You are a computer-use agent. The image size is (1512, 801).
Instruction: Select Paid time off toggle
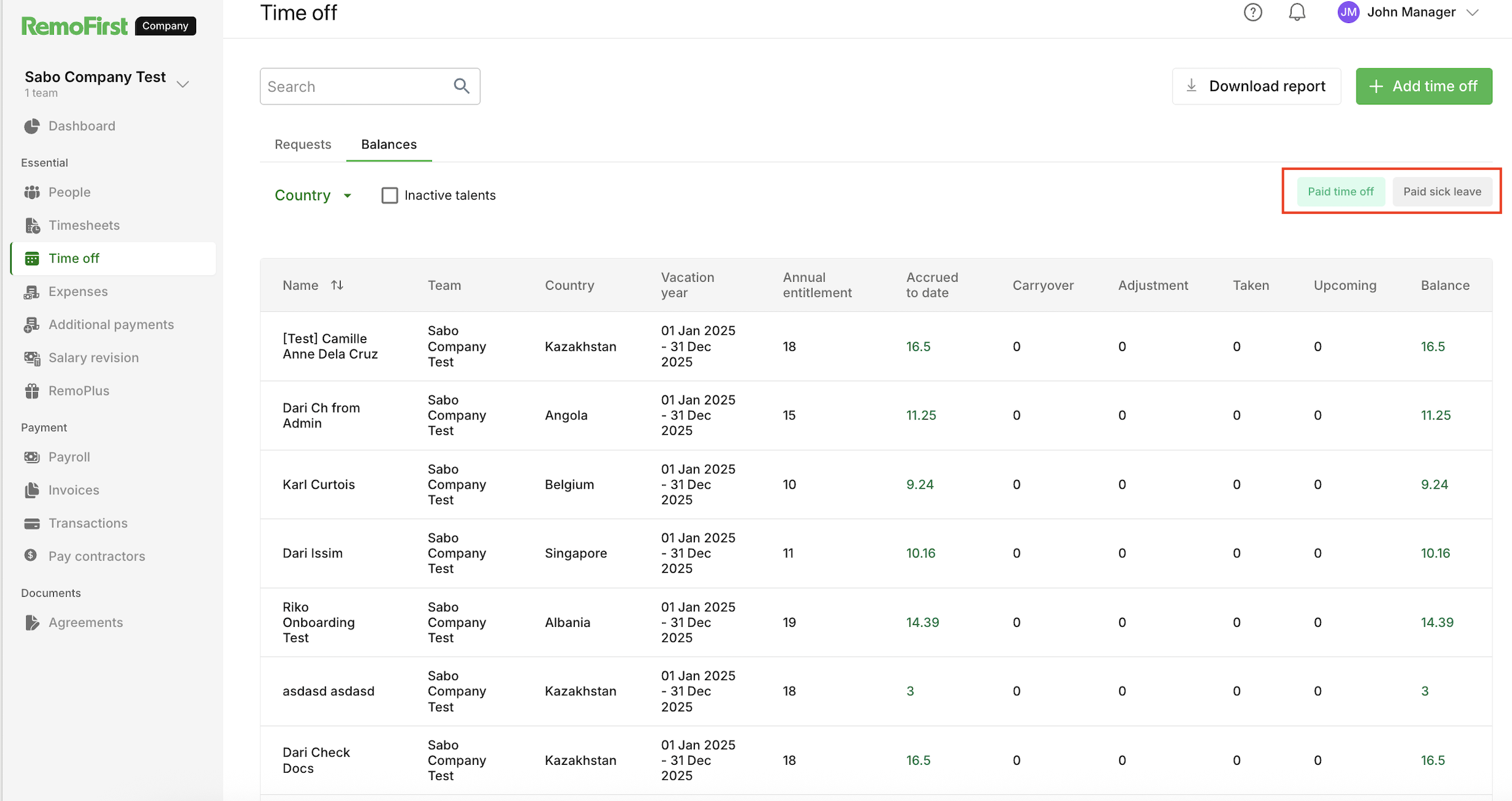pos(1340,192)
